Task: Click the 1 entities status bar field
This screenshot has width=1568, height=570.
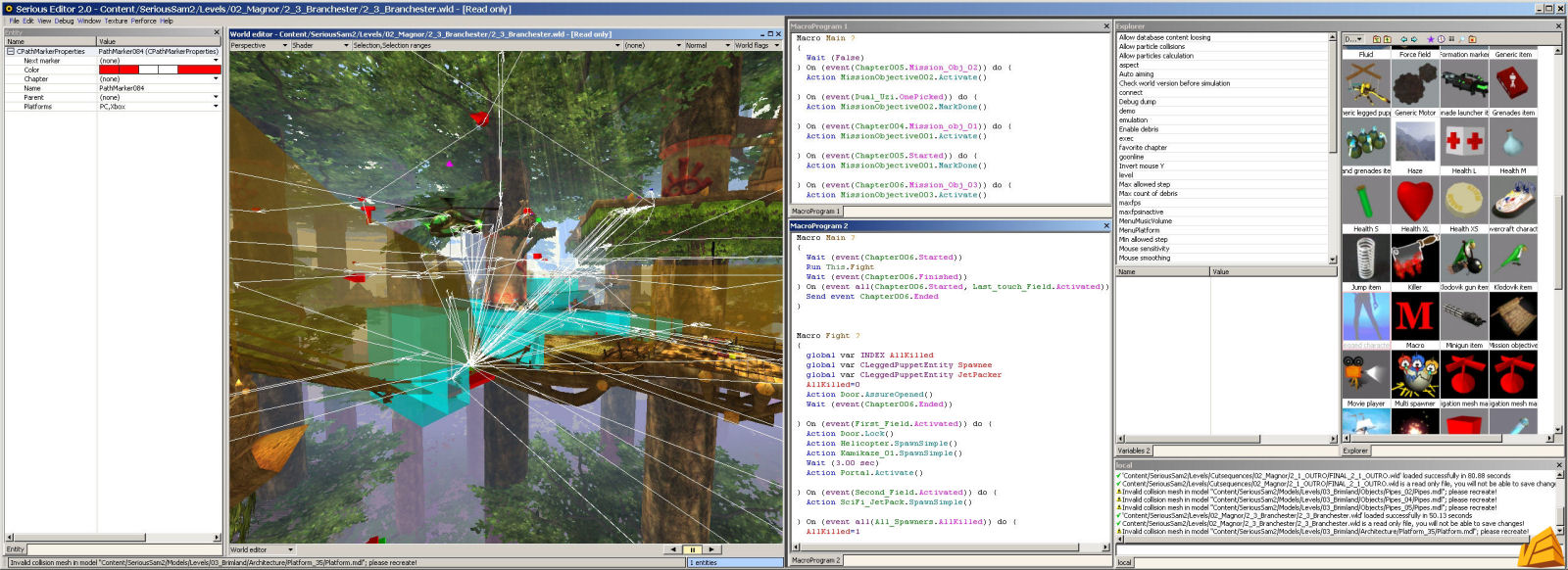Action: tap(734, 563)
